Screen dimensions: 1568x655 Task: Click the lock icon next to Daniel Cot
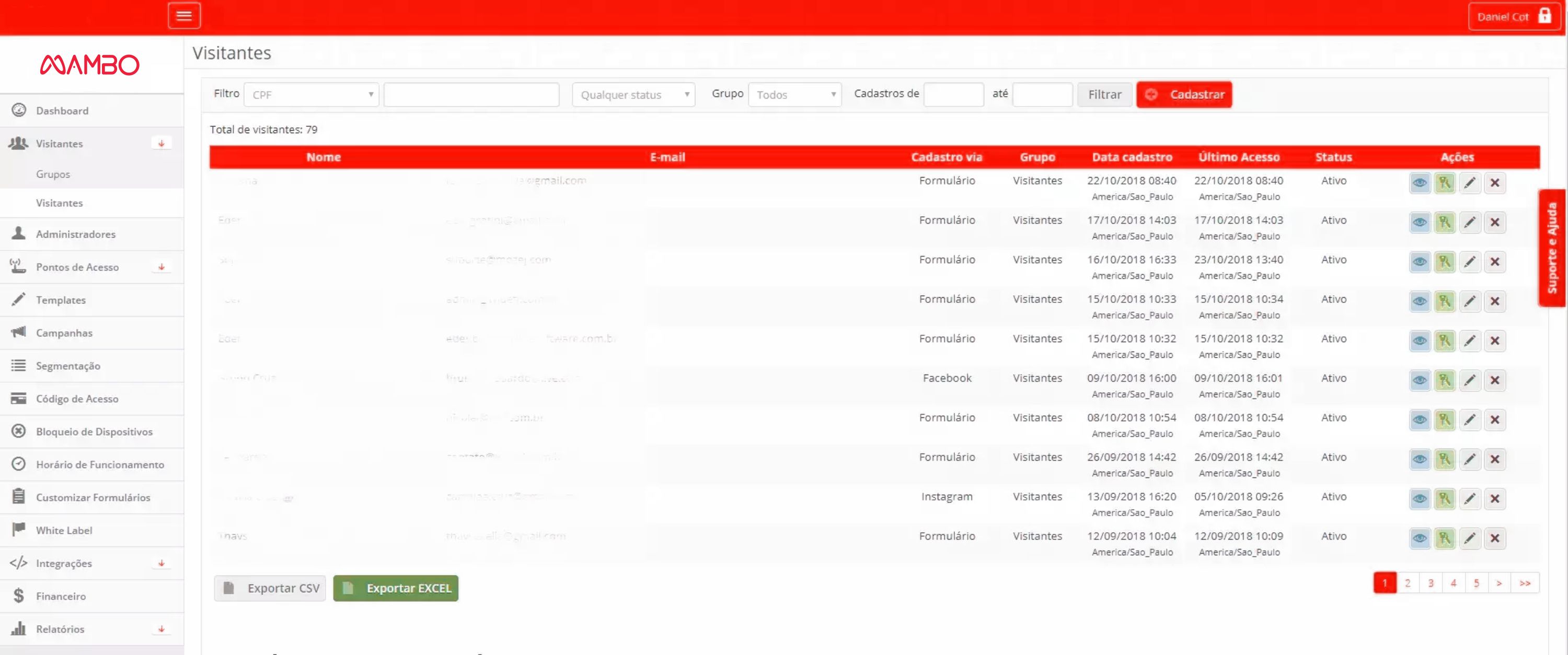coord(1545,16)
